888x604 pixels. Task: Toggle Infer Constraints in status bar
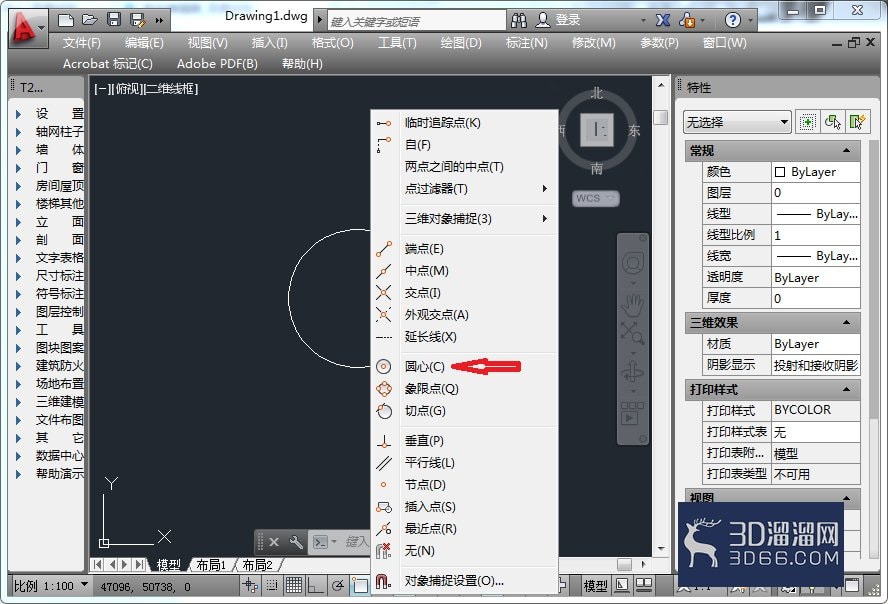250,585
